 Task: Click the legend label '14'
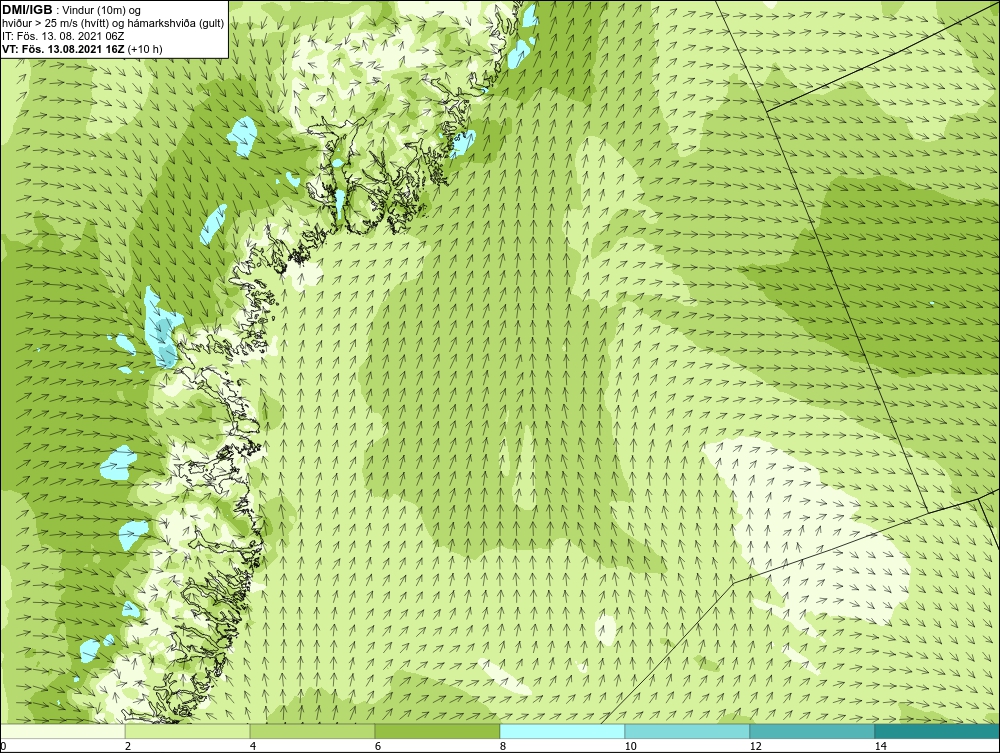(881, 746)
